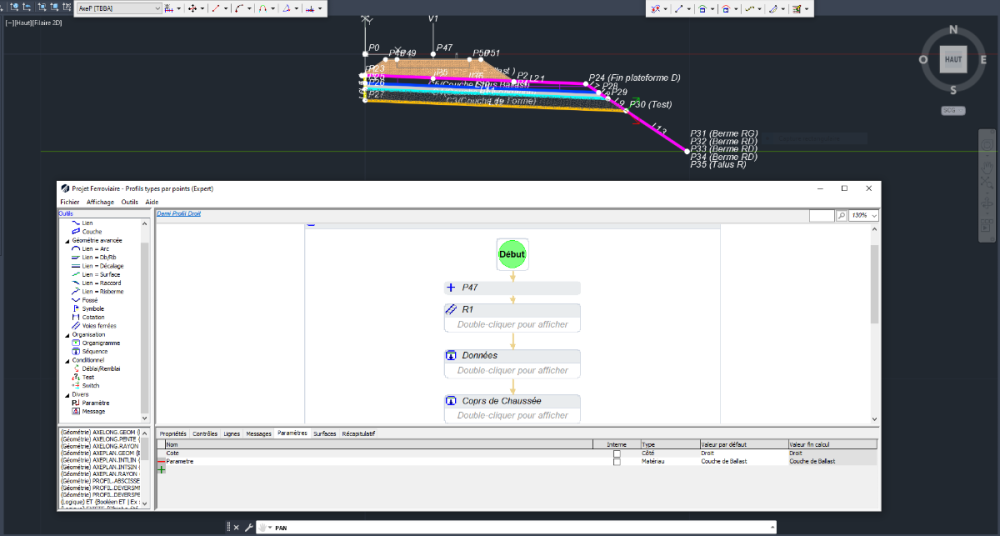Open the Fichier menu

click(x=70, y=202)
